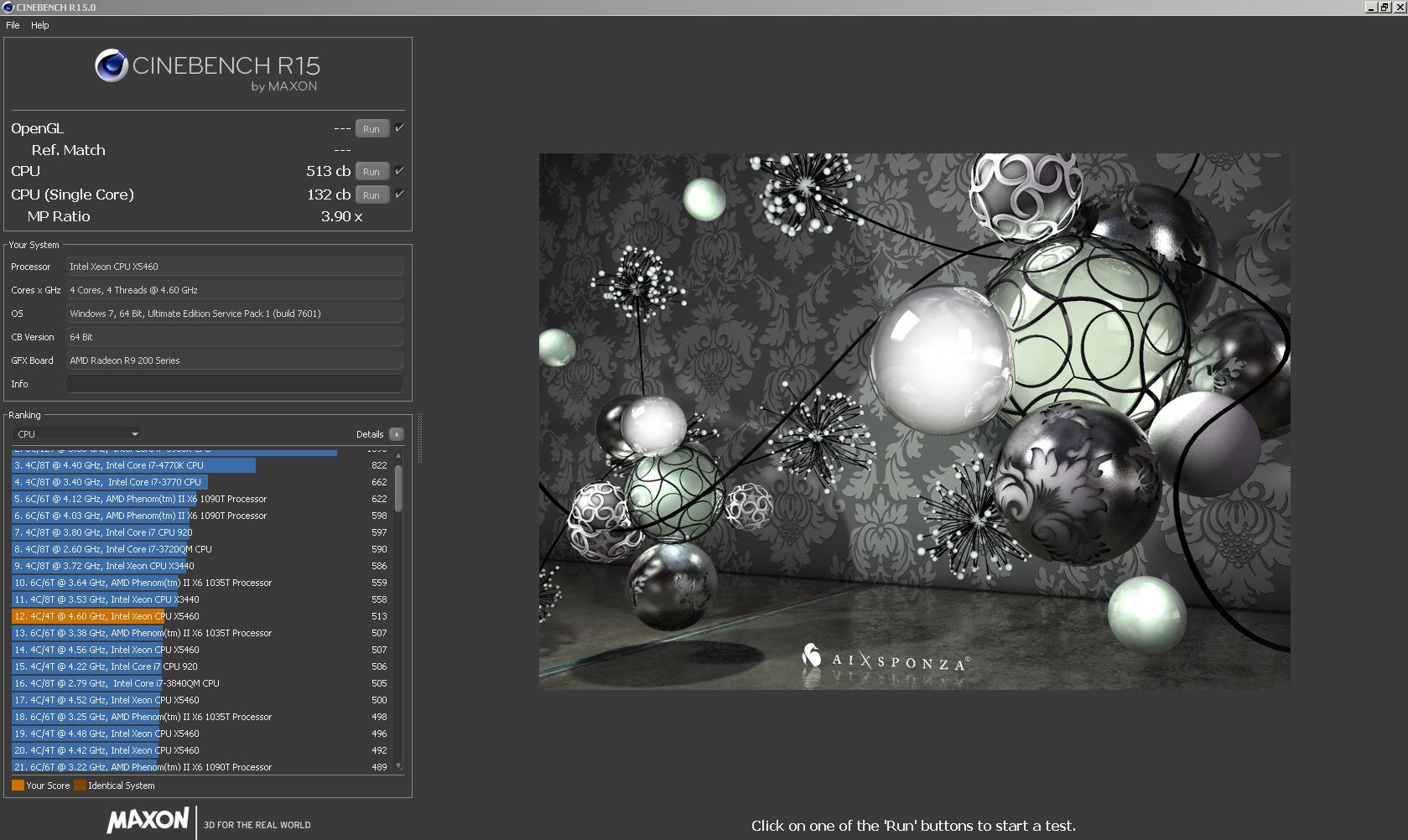Viewport: 1408px width, 840px height.
Task: Click the GFX Board field
Action: pyautogui.click(x=235, y=360)
